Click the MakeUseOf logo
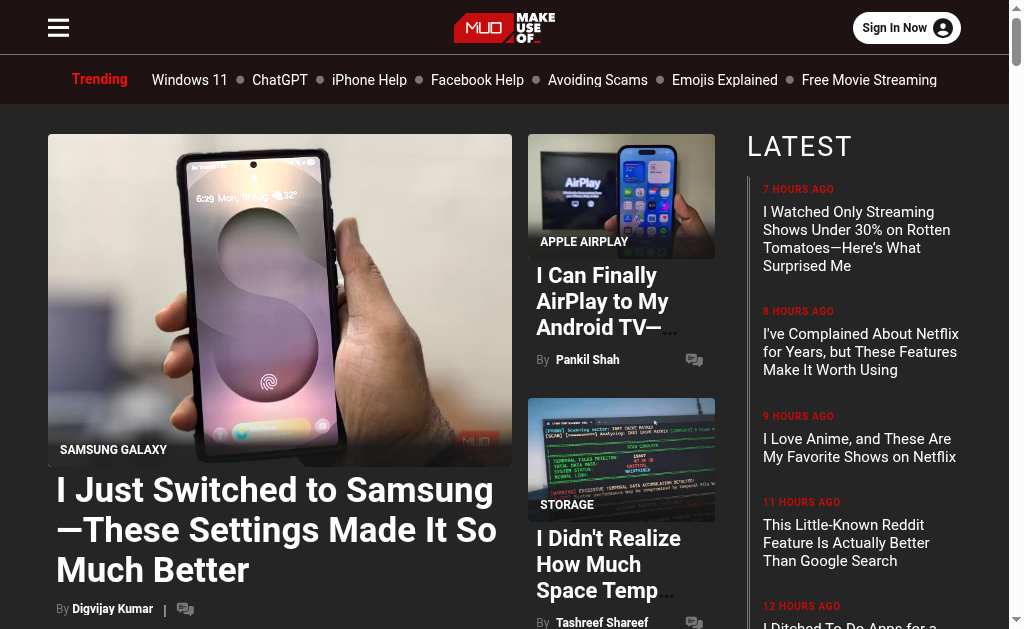The height and width of the screenshot is (629, 1024). 504,28
